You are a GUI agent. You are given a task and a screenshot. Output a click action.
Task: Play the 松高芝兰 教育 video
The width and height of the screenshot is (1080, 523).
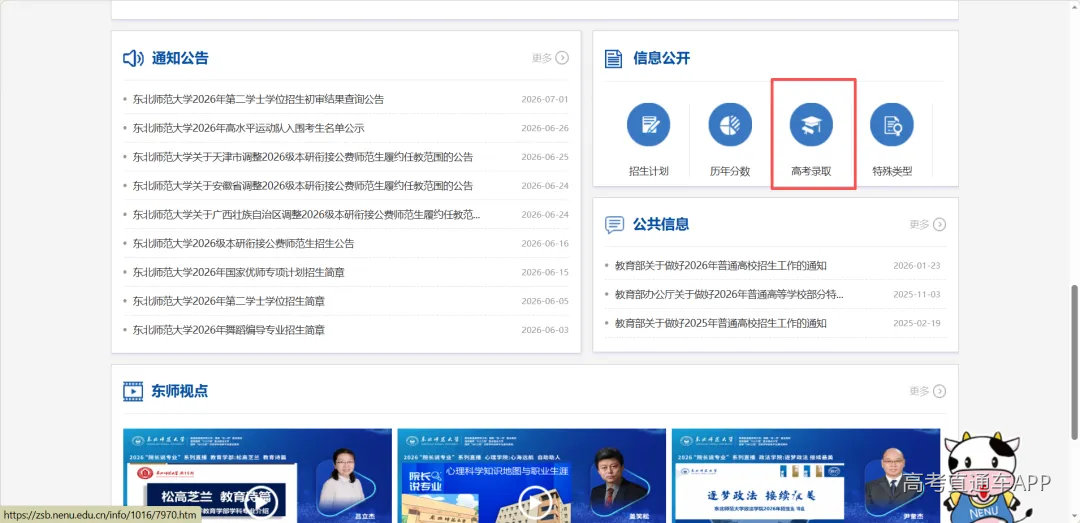pos(261,502)
